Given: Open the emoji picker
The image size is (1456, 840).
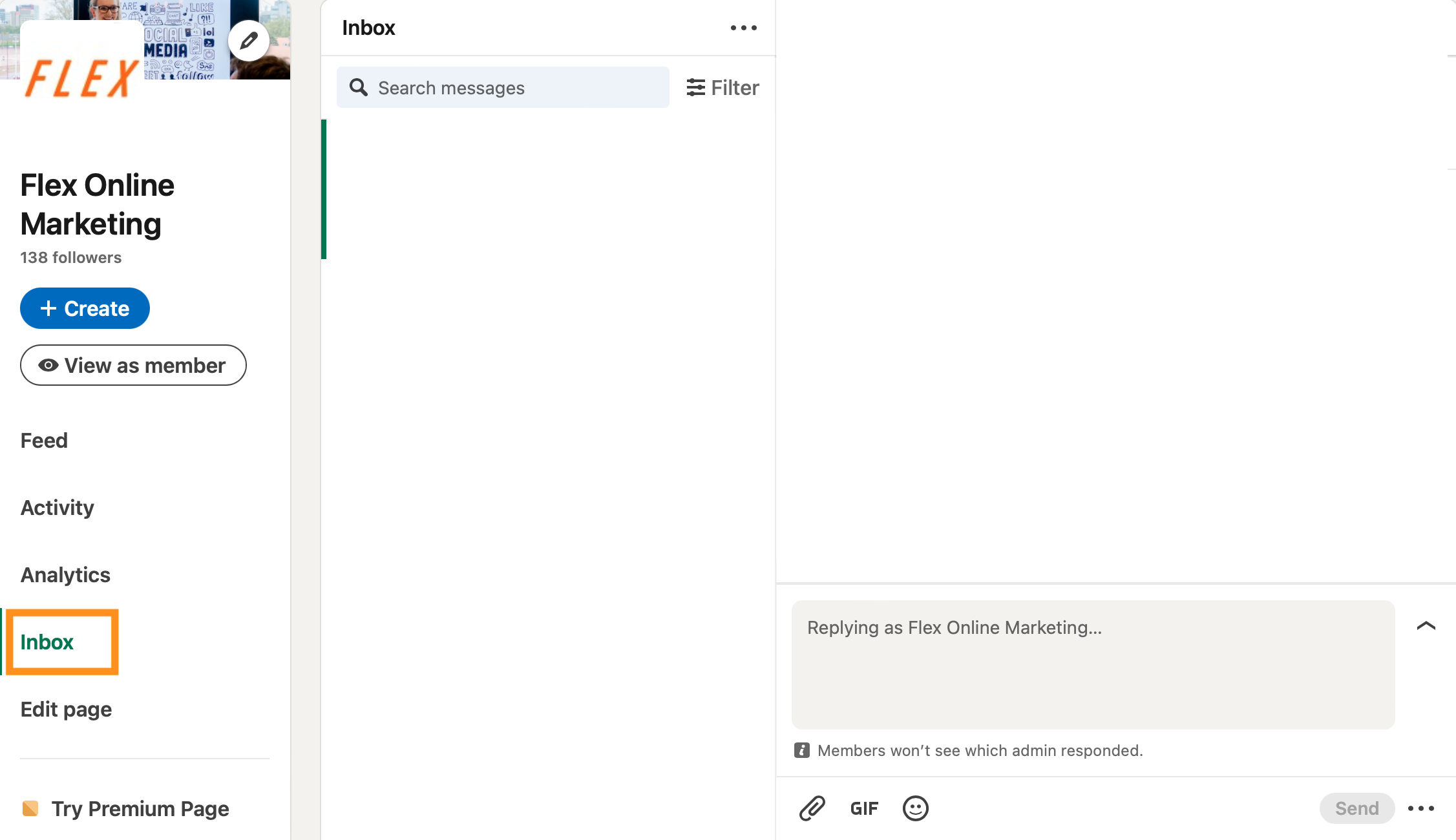Looking at the screenshot, I should click(x=915, y=808).
